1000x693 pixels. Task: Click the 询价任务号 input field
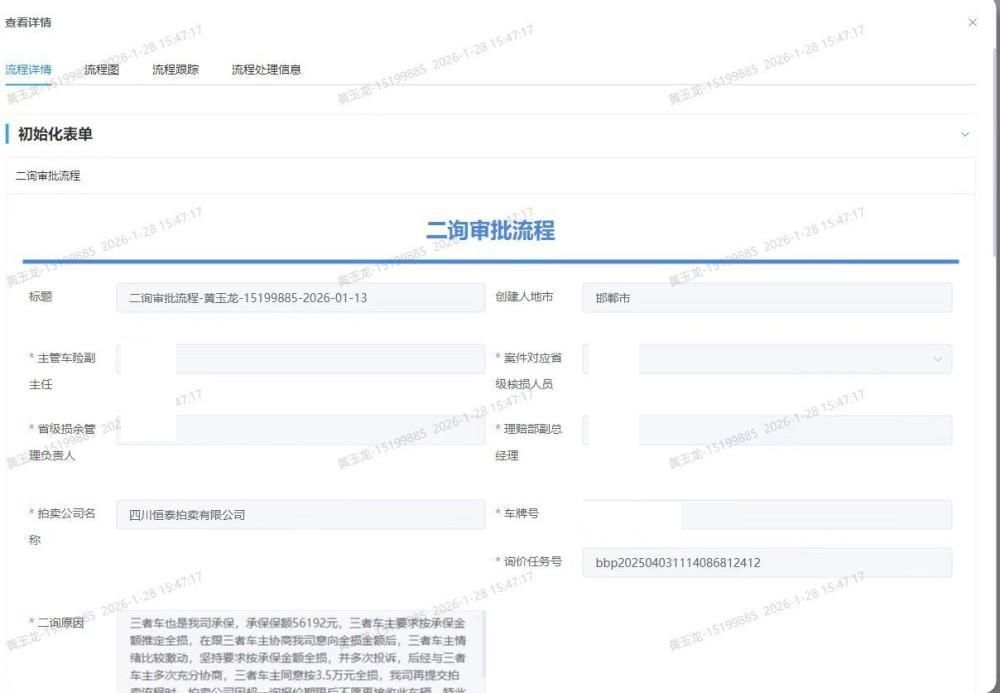click(x=766, y=562)
